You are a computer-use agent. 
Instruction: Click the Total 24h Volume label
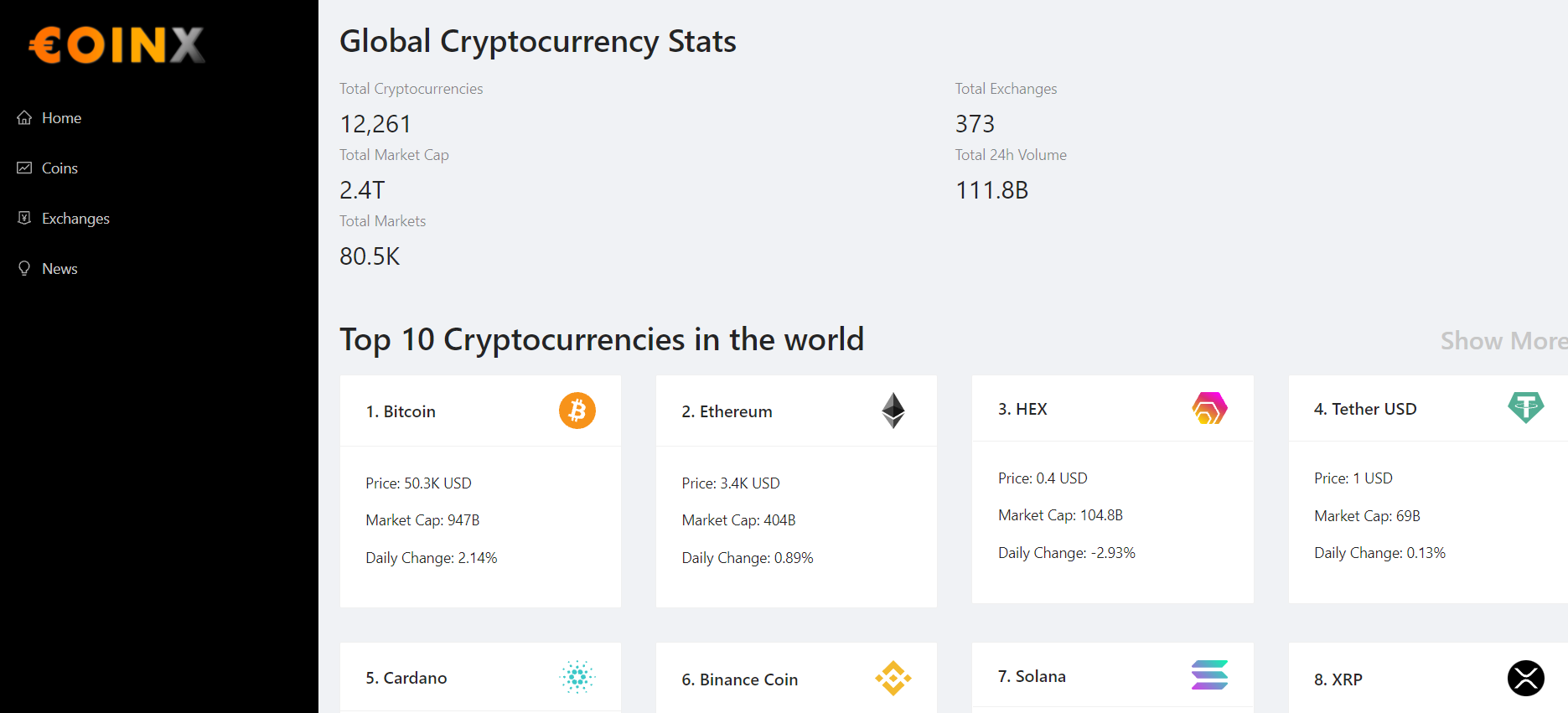point(1011,155)
